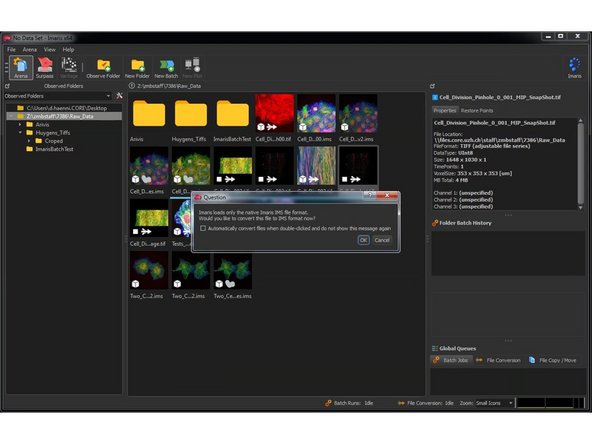
Task: Open the Zoom Small Icons dropdown
Action: point(494,403)
